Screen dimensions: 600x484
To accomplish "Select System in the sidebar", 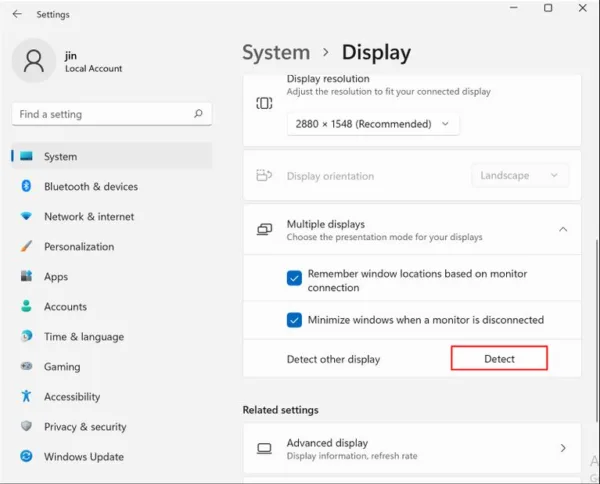I will point(112,156).
